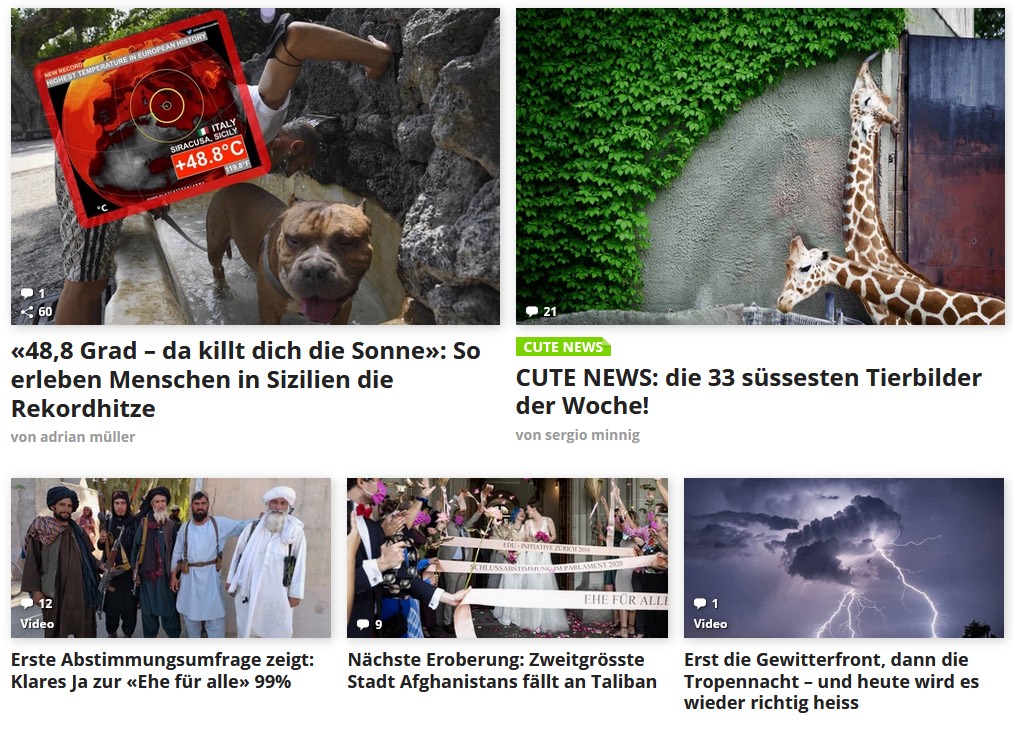The image size is (1013, 731).
Task: Open the green CUTE NEWS category tag
Action: [x=563, y=347]
